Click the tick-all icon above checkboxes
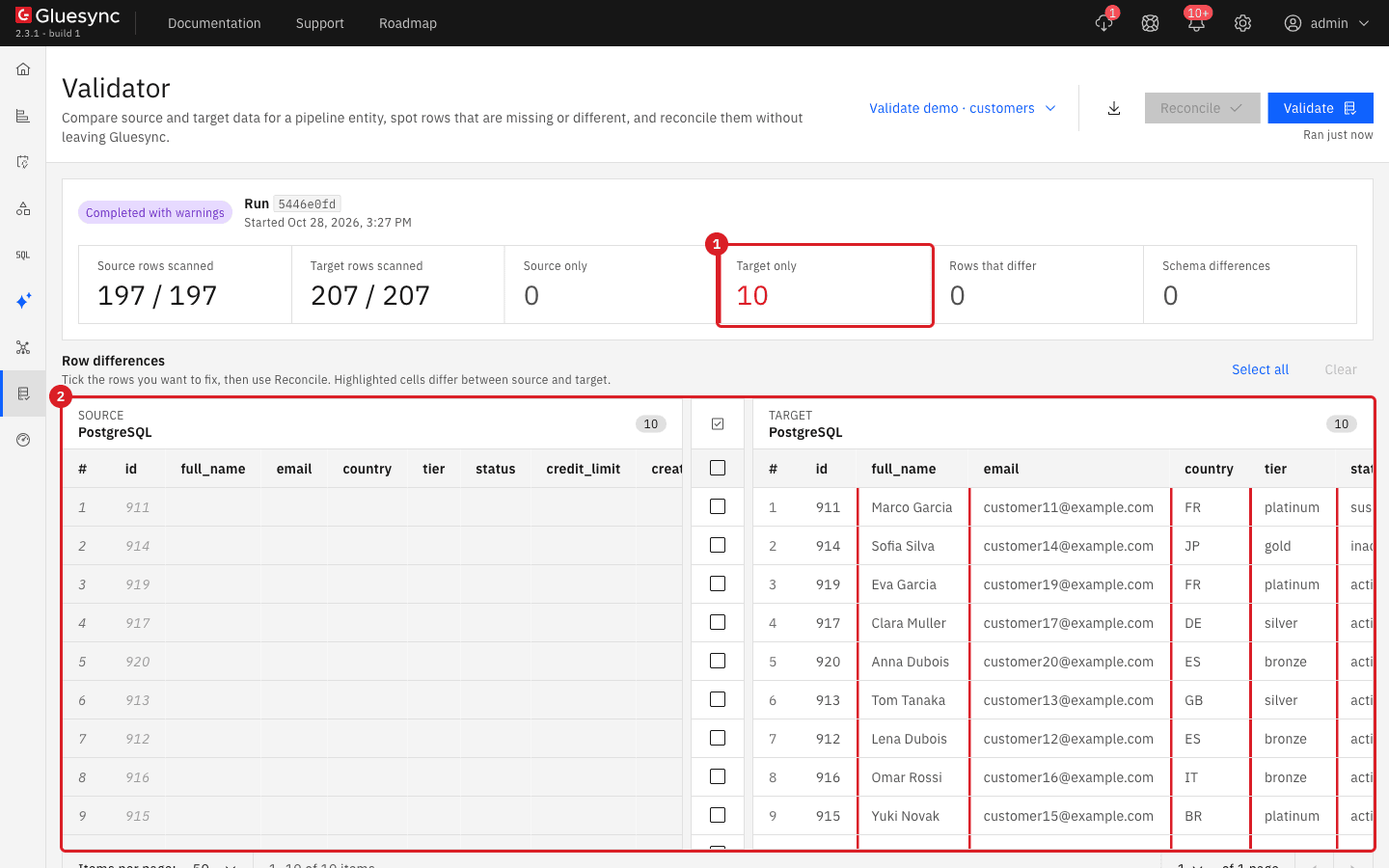 (718, 424)
